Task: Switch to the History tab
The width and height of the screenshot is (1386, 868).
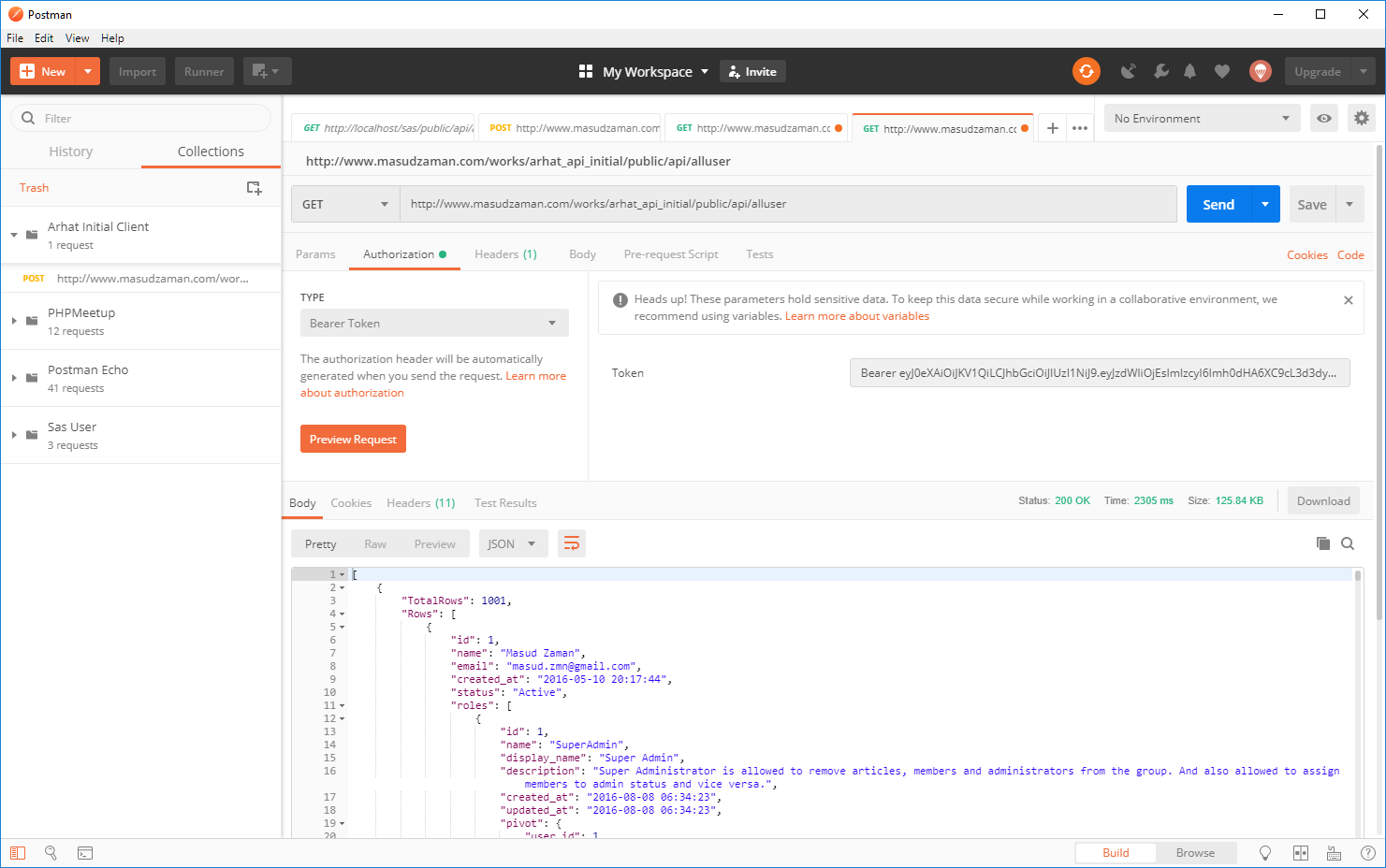Action: coord(71,152)
